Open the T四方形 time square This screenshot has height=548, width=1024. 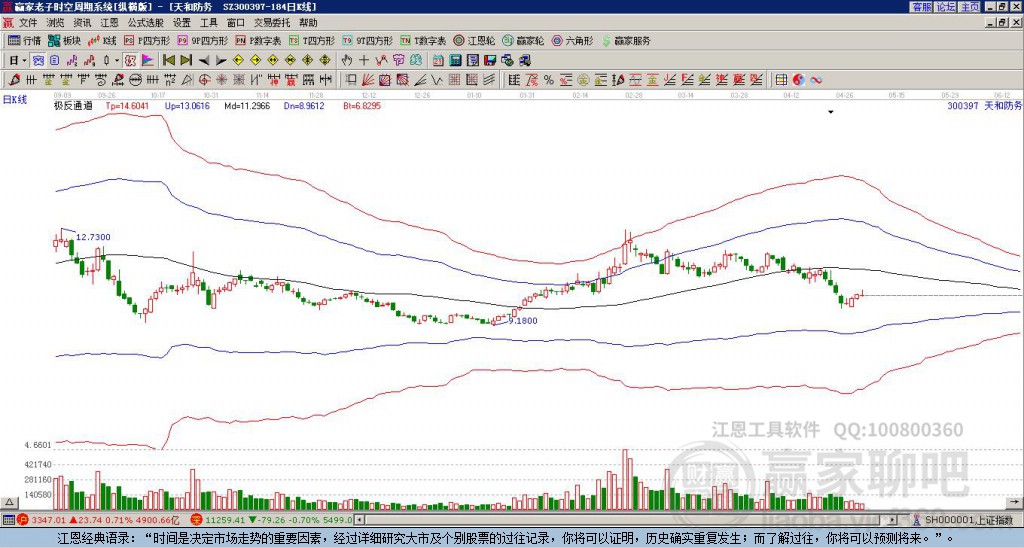(312, 40)
